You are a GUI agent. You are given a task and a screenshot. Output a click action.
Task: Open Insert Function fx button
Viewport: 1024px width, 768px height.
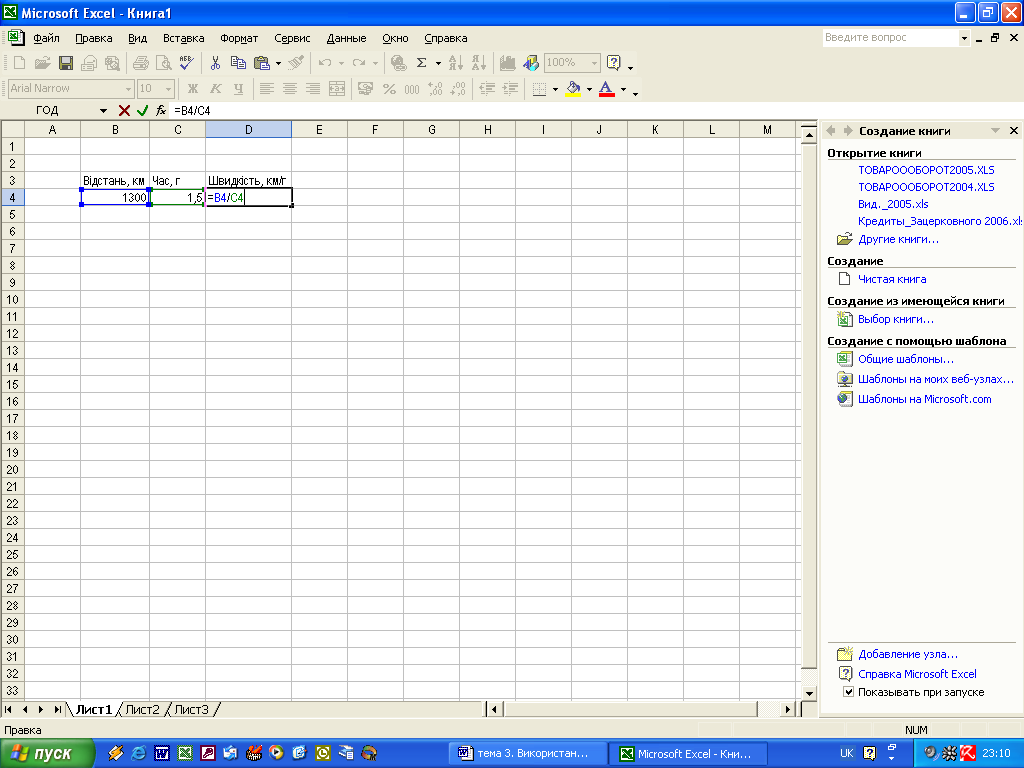[x=161, y=110]
